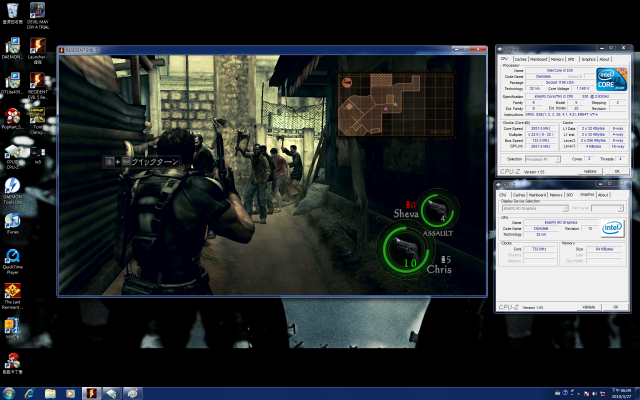The height and width of the screenshot is (400, 640).
Task: Select About tab in lower CPU-Z window
Action: point(603,195)
